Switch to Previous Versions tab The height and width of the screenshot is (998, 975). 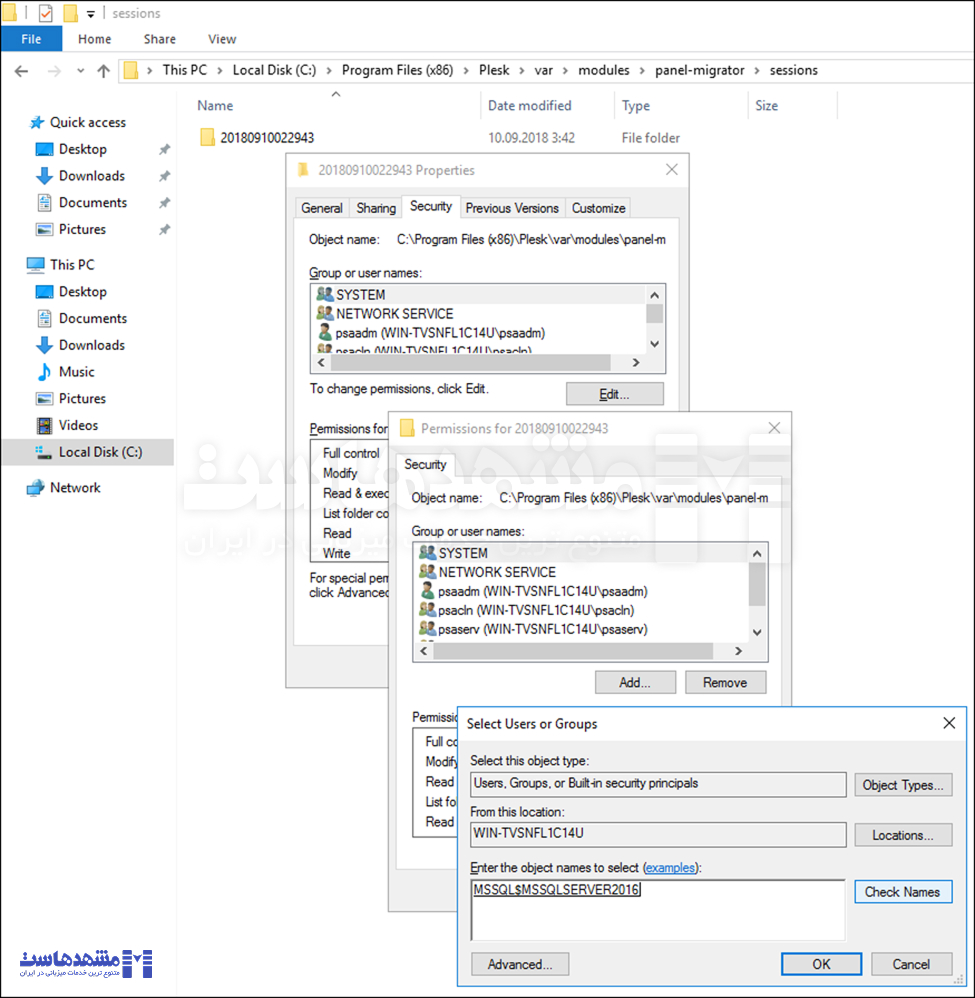[512, 208]
